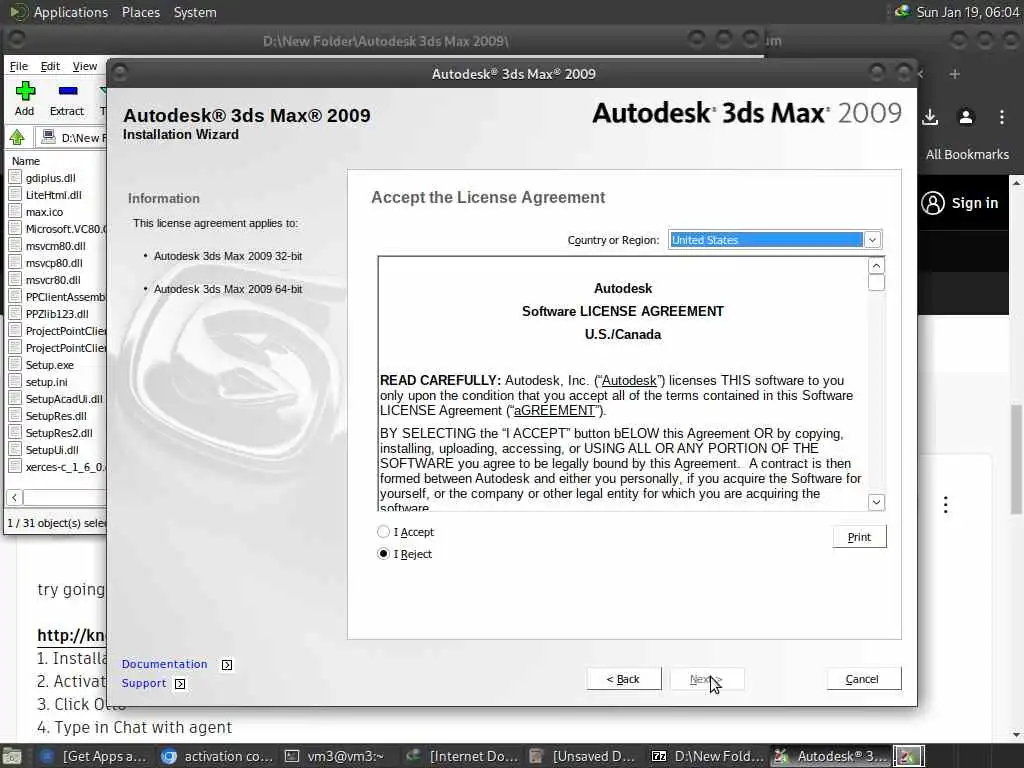This screenshot has width=1024, height=768.
Task: Open browser three-dot menu
Action: pos(1002,117)
